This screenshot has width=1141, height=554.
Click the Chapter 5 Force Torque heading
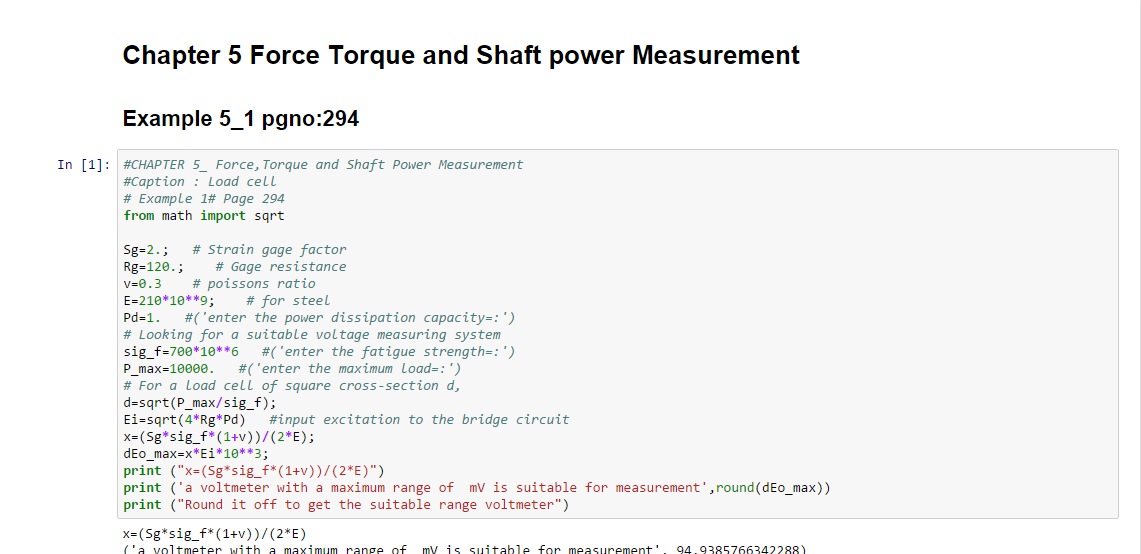pos(461,55)
